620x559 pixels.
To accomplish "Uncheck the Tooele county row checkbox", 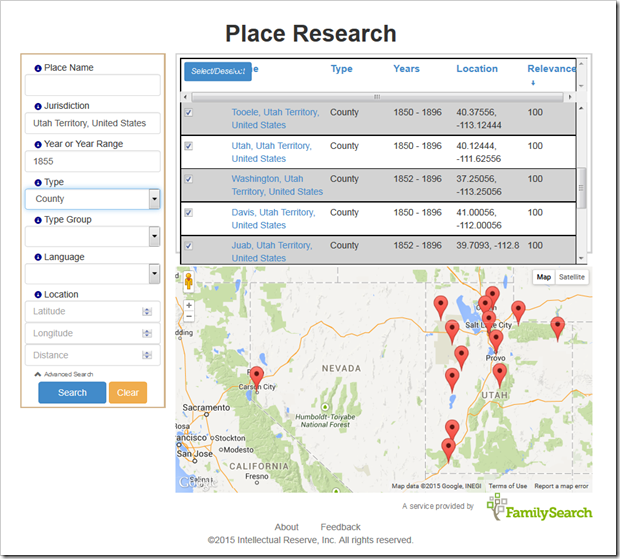I will [189, 113].
